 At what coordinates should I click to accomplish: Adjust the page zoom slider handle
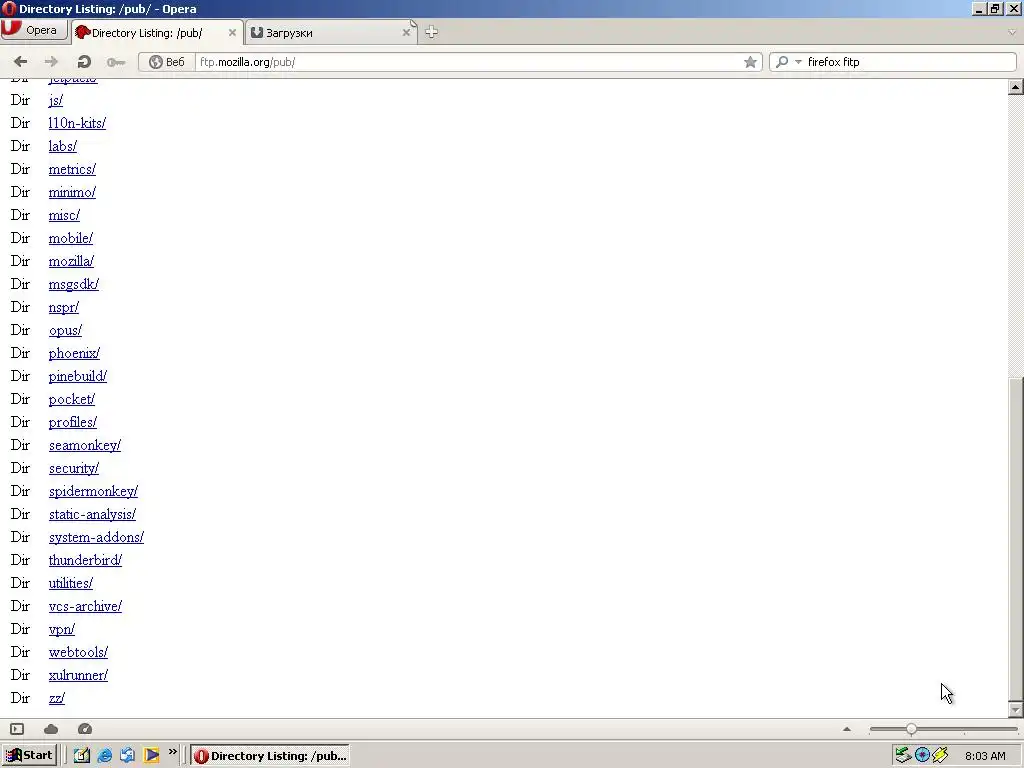(x=912, y=729)
